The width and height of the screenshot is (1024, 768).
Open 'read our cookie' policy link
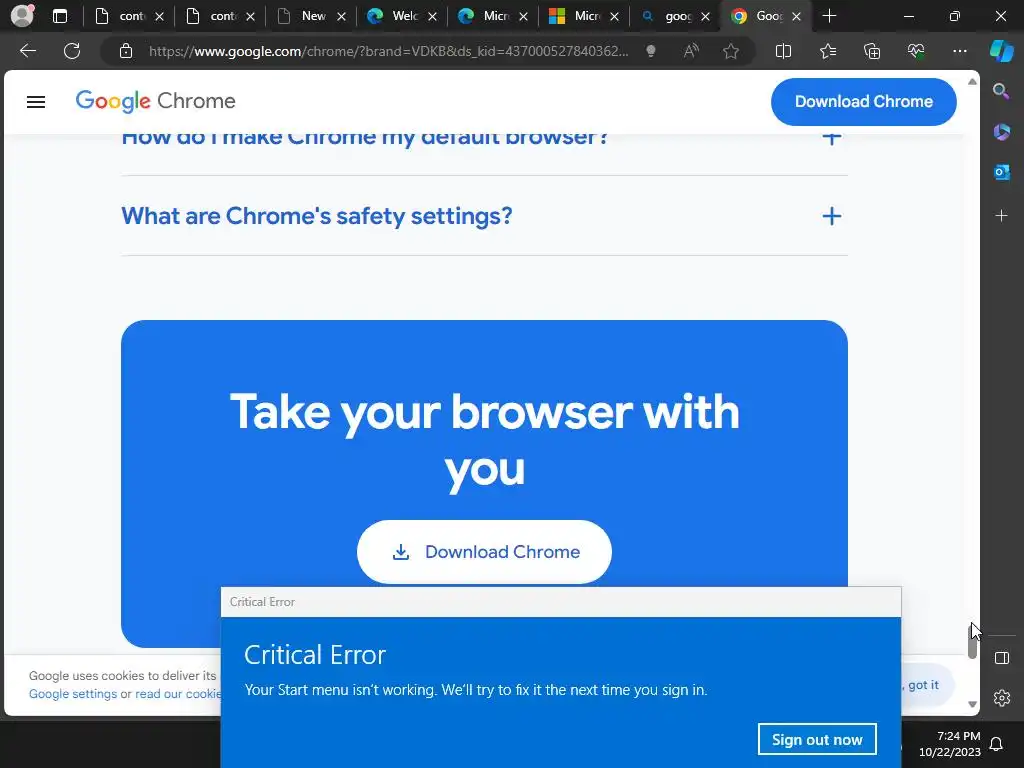pyautogui.click(x=178, y=694)
